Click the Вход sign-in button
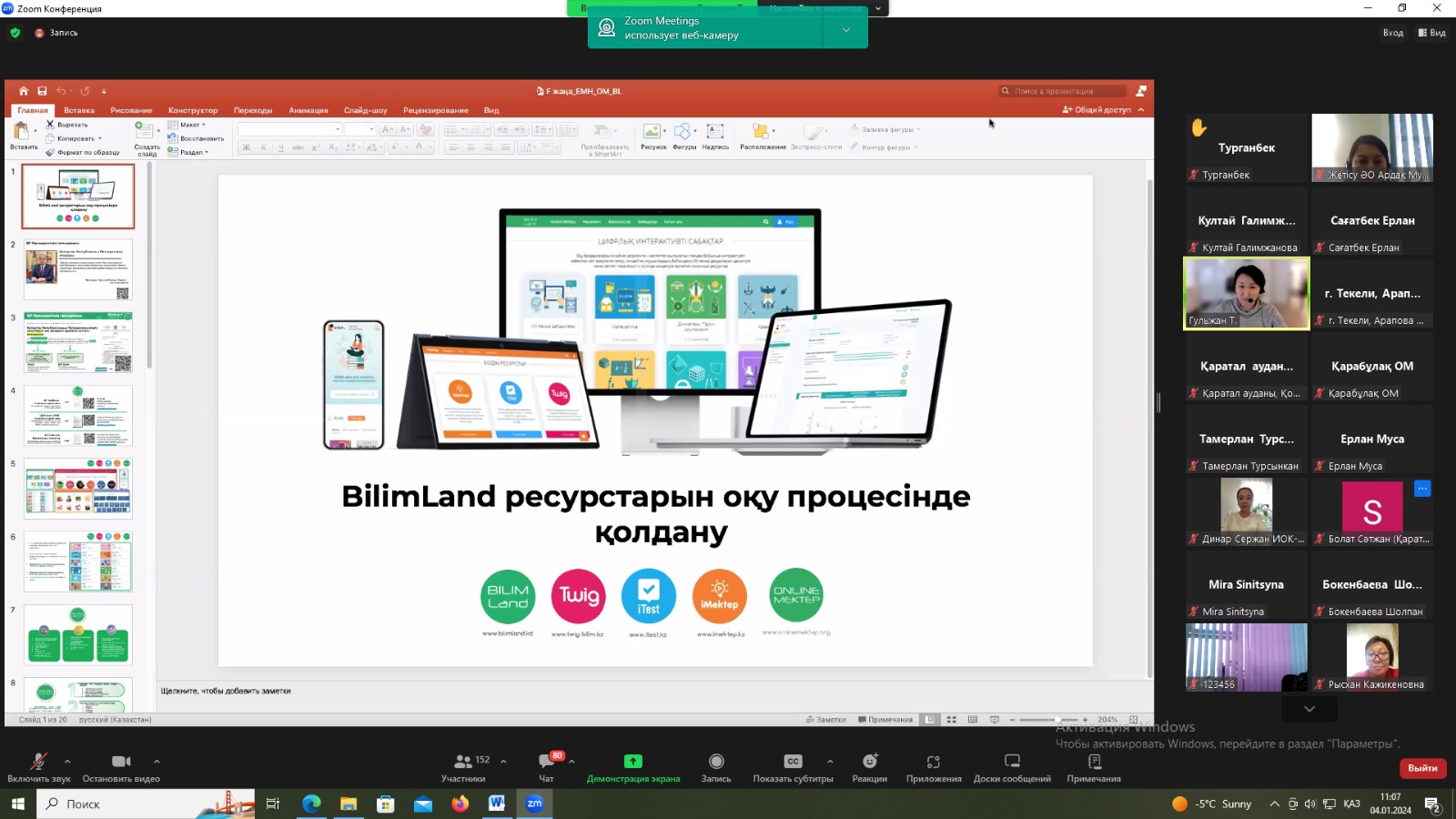Viewport: 1456px width, 819px height. 1393,33
